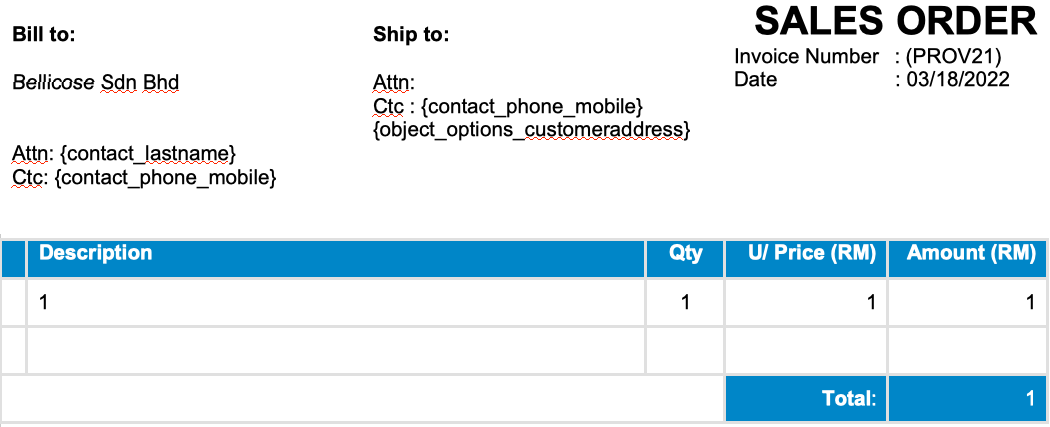This screenshot has height=427, width=1050.
Task: Click the Amount (RM) header
Action: pos(967,258)
